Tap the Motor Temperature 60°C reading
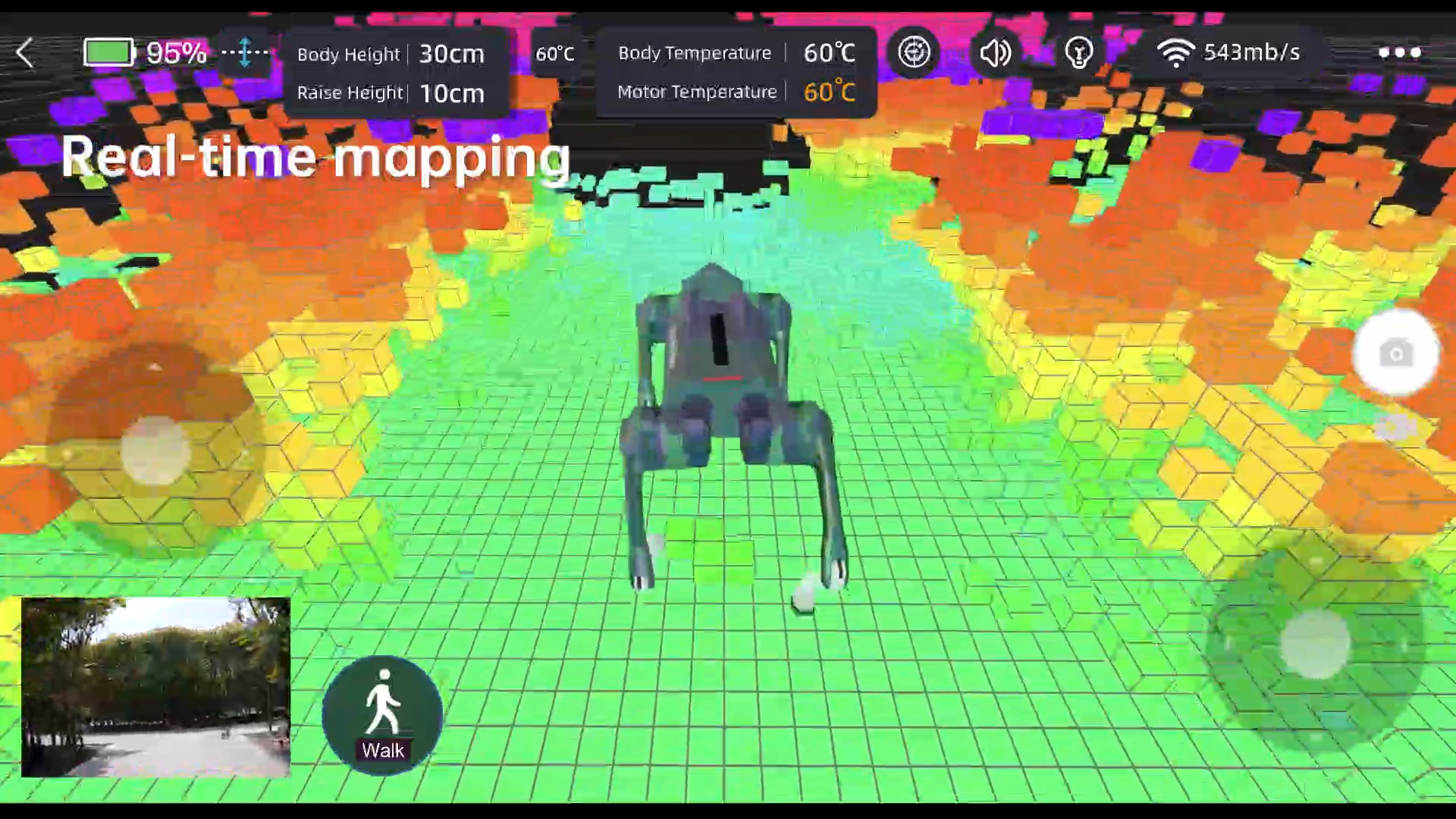The width and height of the screenshot is (1456, 819). click(830, 92)
